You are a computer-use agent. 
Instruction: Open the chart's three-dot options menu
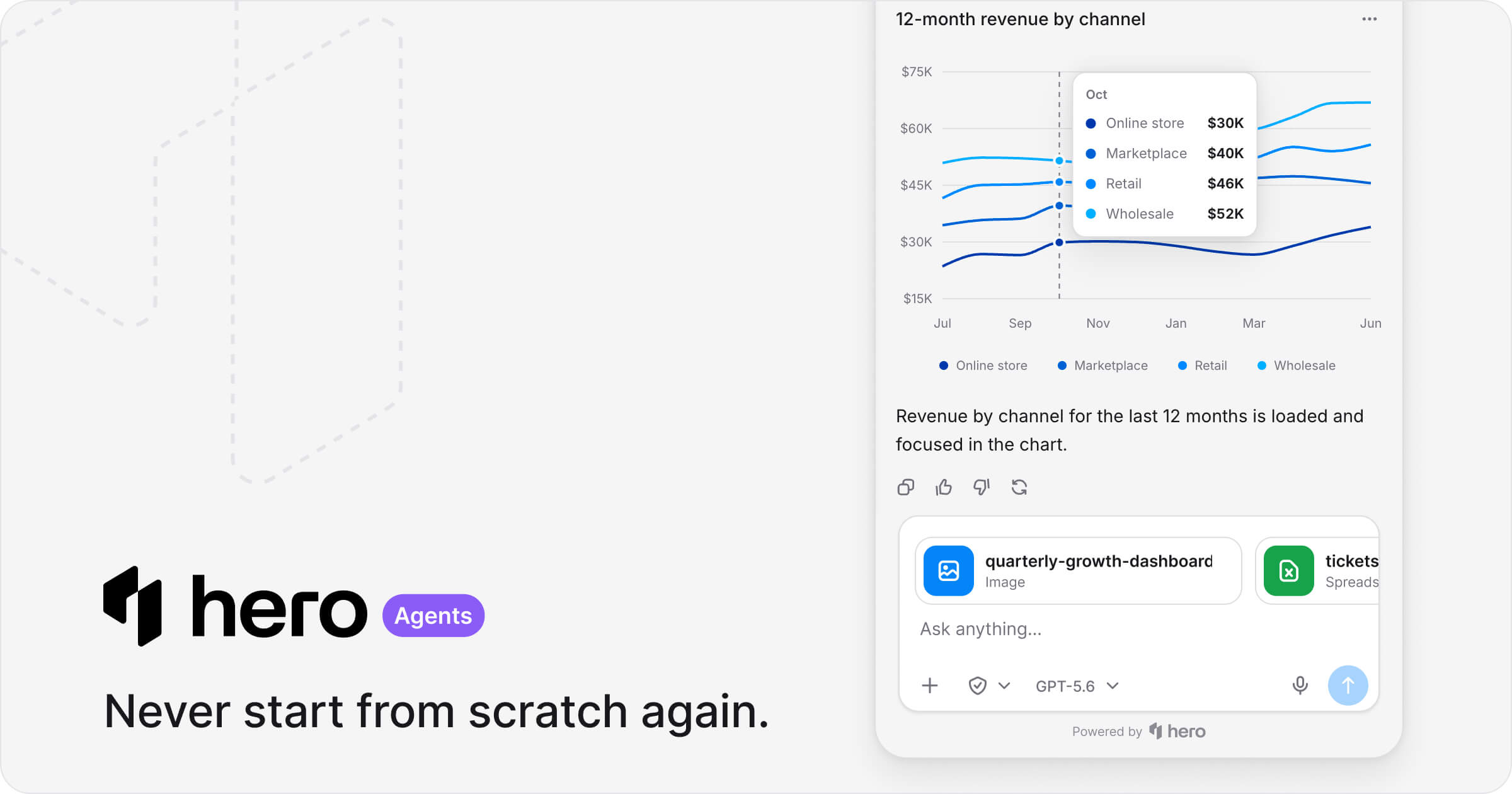(1369, 19)
